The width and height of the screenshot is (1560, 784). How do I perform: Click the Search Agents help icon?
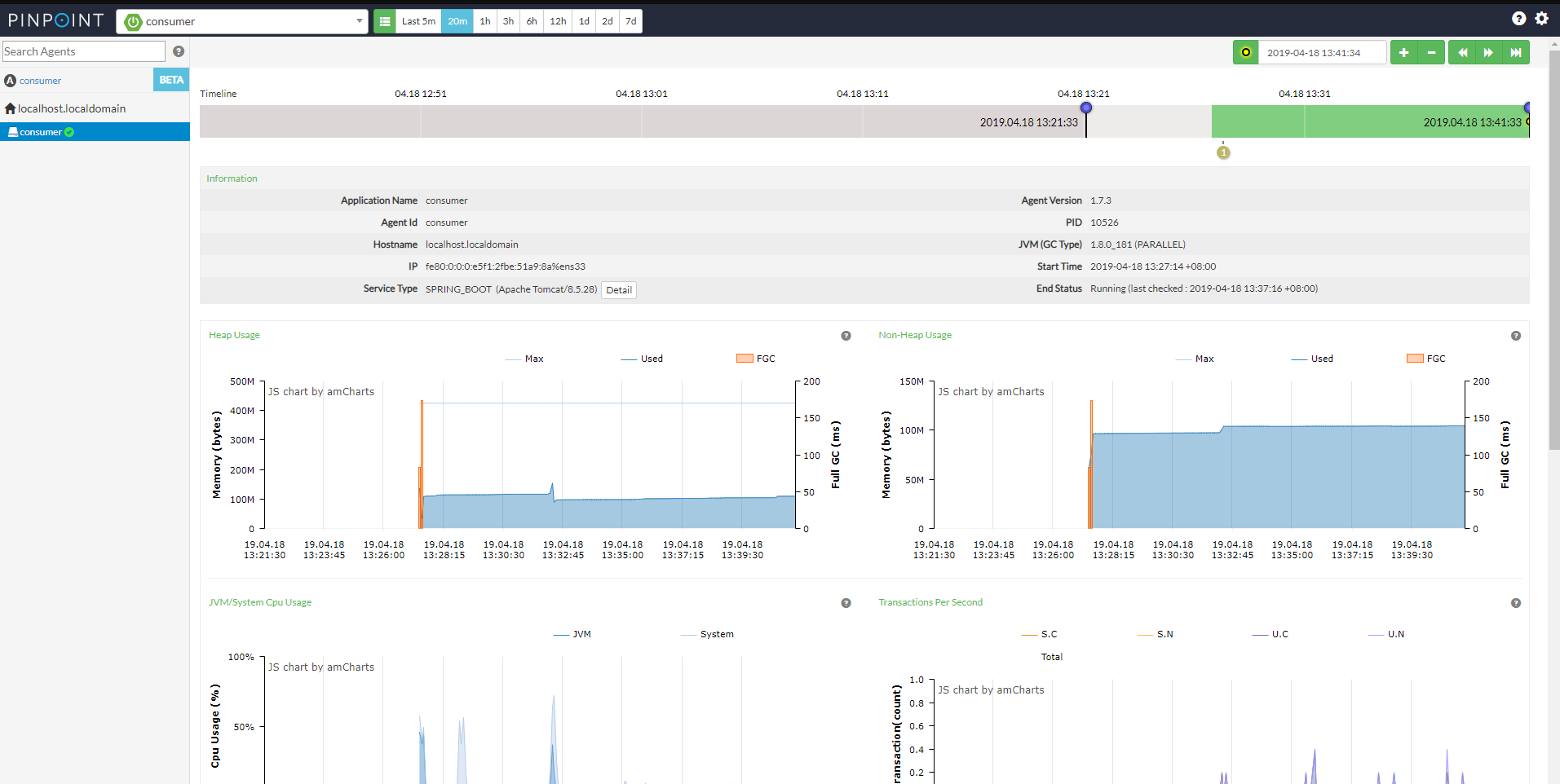179,51
